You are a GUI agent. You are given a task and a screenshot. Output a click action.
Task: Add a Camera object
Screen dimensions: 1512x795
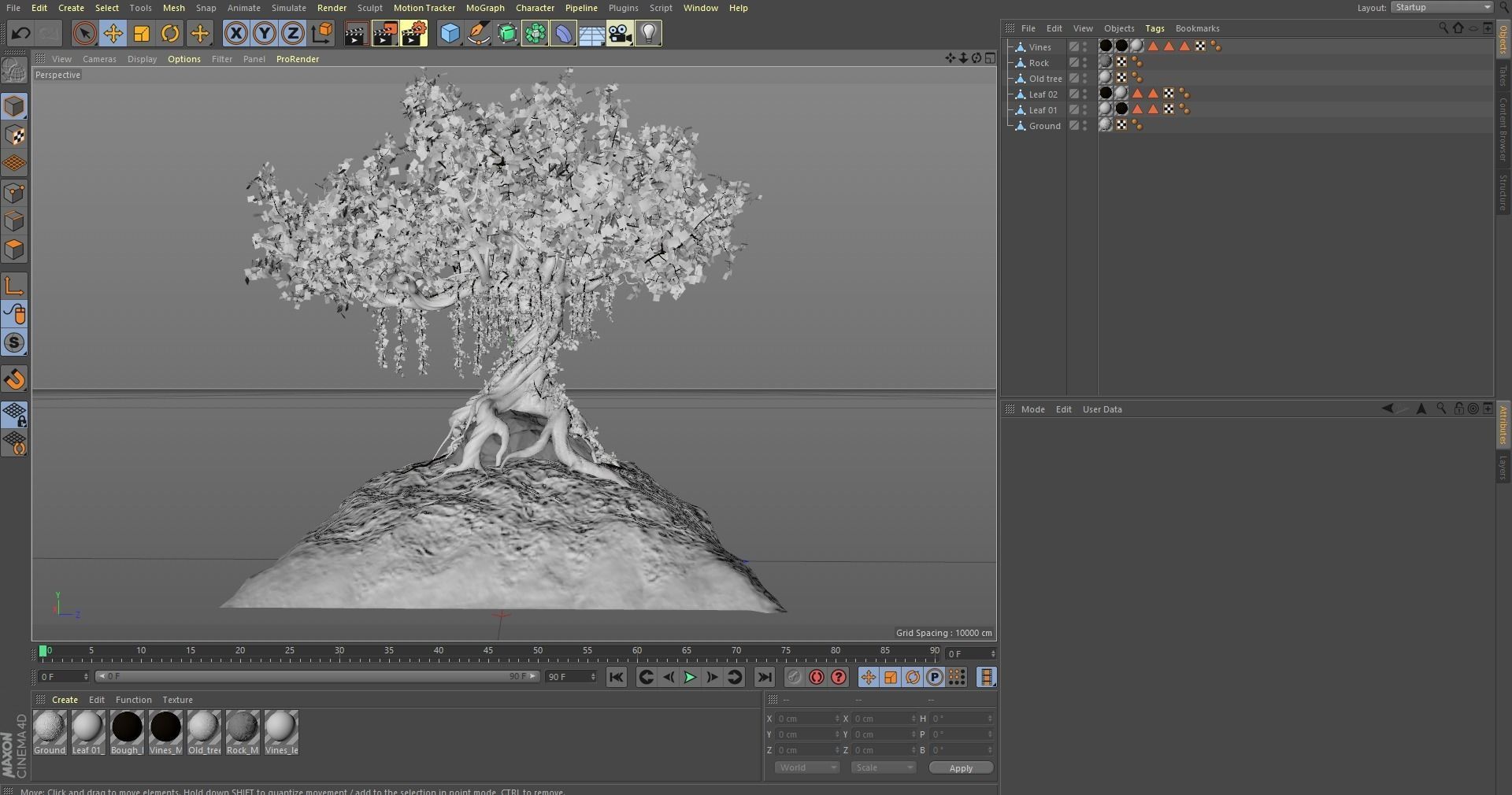(x=620, y=33)
